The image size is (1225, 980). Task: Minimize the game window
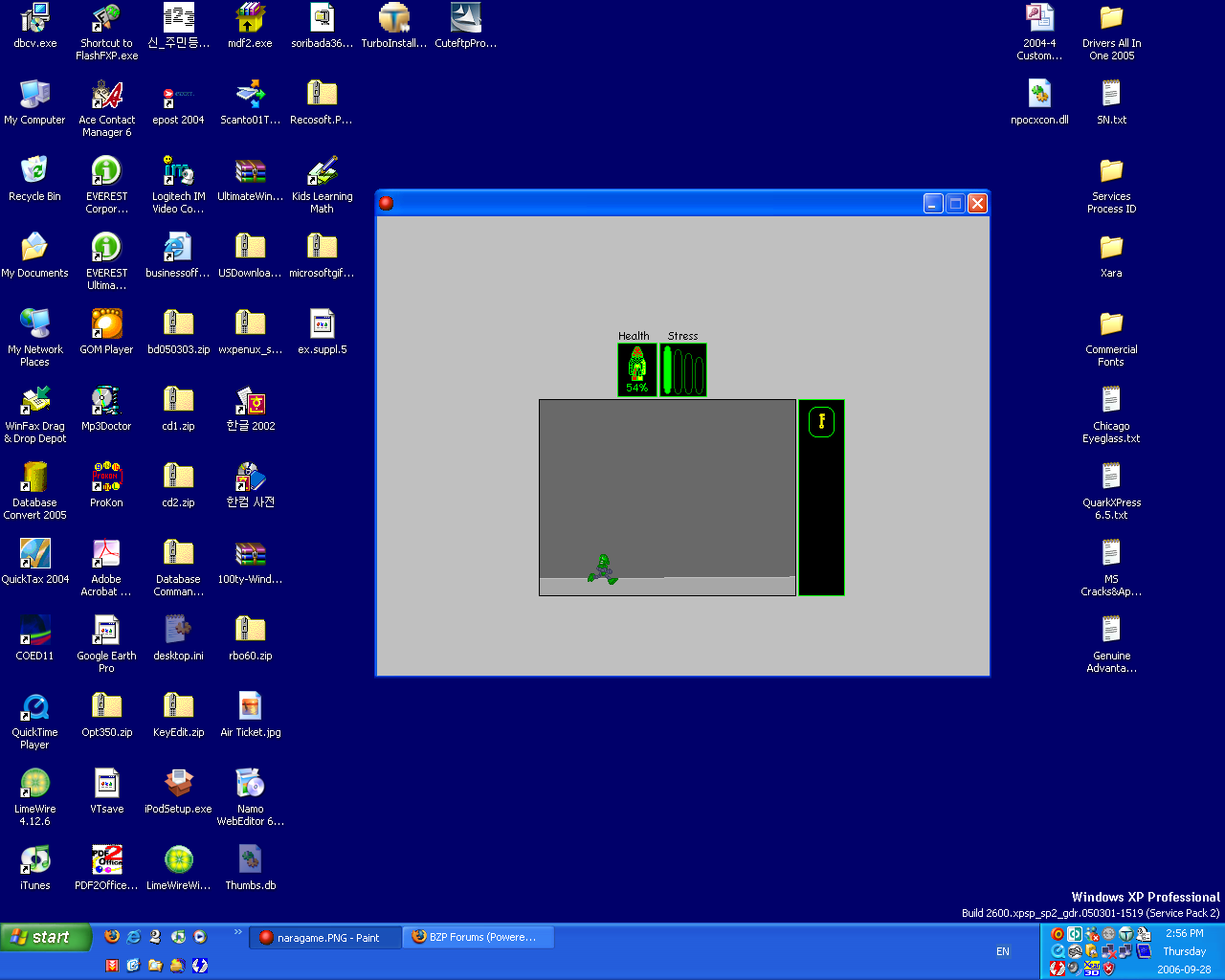[x=933, y=203]
